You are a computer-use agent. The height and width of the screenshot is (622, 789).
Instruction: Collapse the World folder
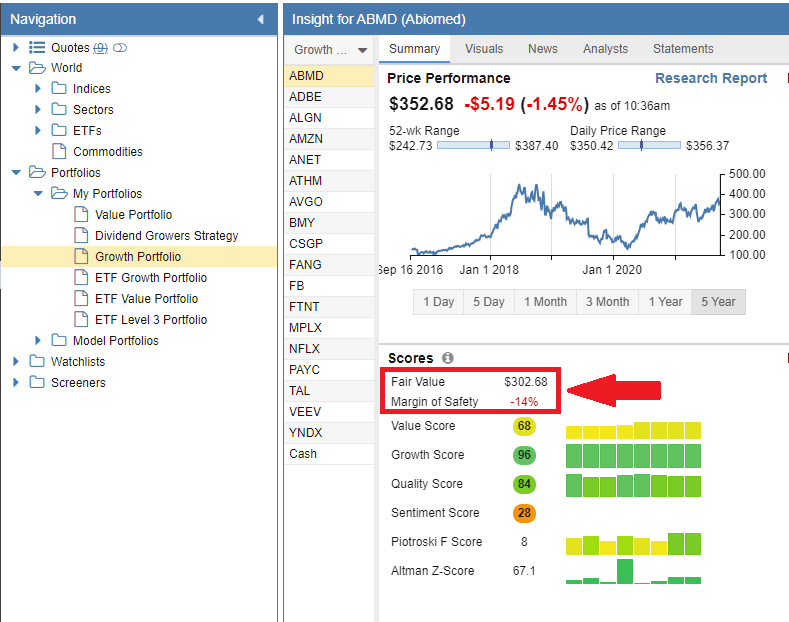pyautogui.click(x=16, y=68)
